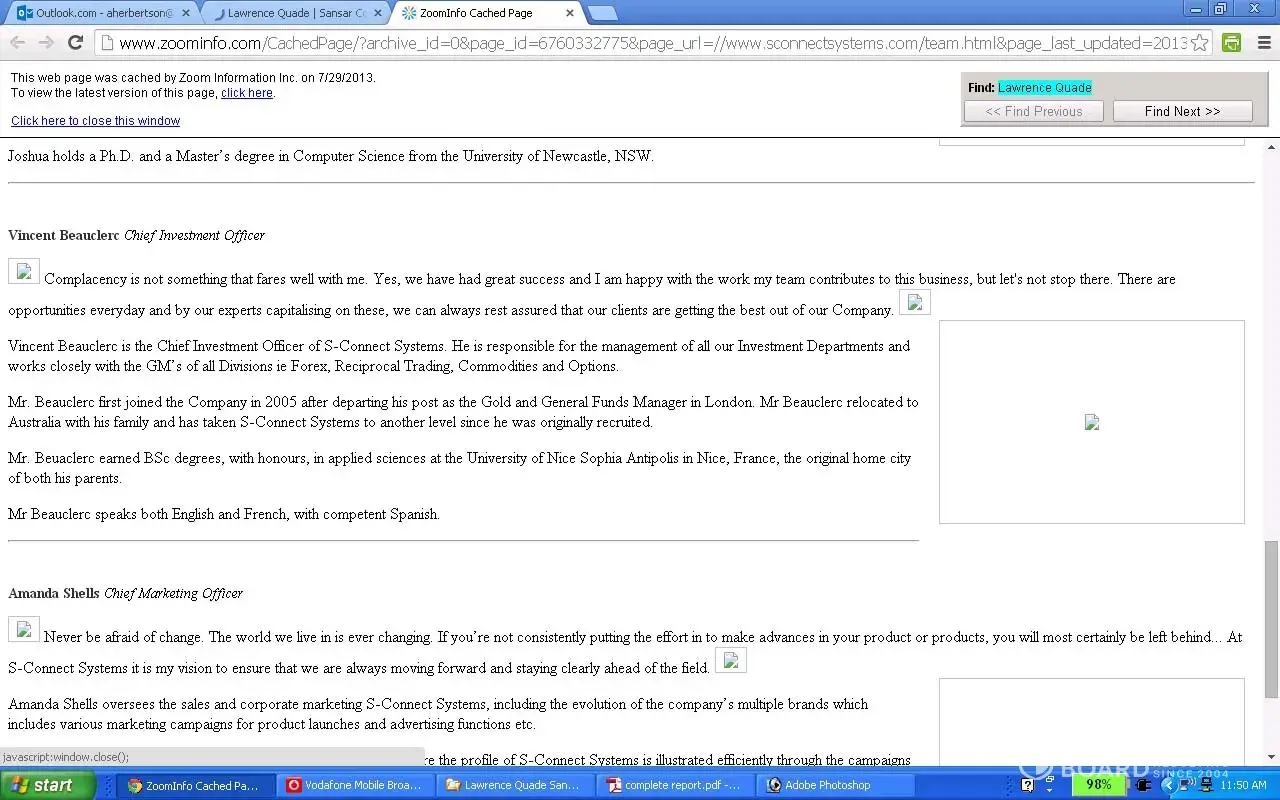Screen dimensions: 1280x800
Task: Open the green extension icon beside the star
Action: tap(1232, 43)
